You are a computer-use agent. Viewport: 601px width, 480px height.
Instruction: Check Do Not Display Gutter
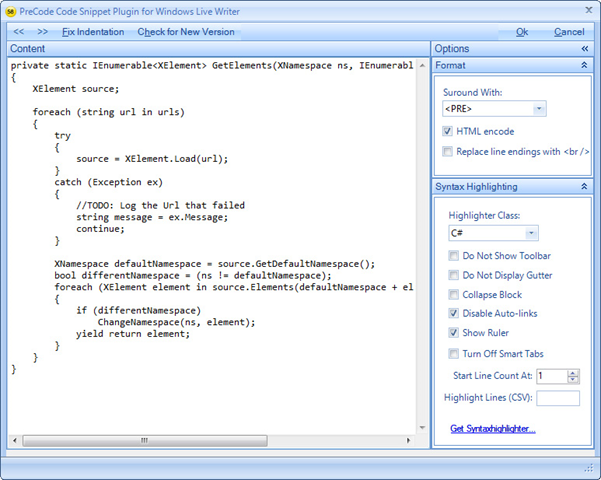(x=453, y=275)
